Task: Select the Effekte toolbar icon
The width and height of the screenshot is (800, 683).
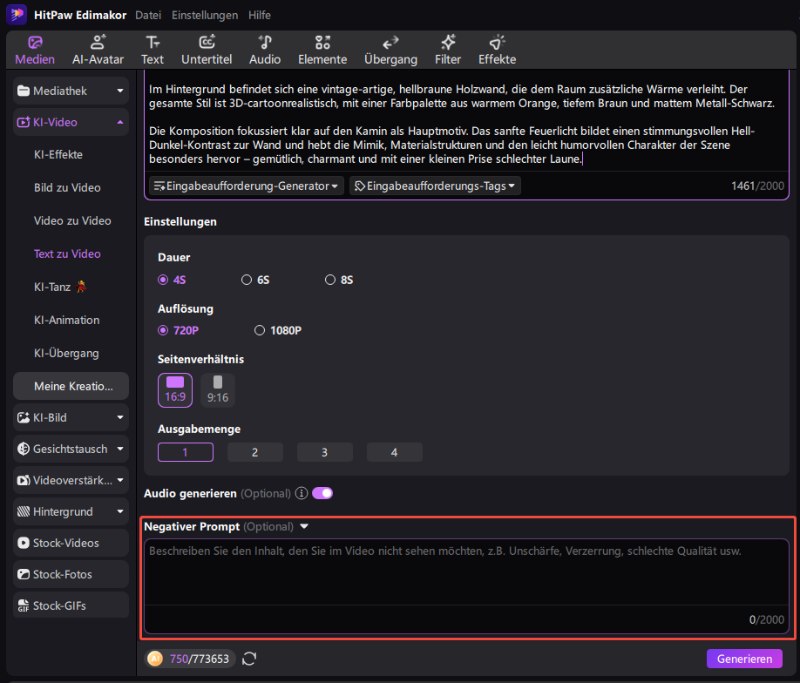Action: [497, 49]
